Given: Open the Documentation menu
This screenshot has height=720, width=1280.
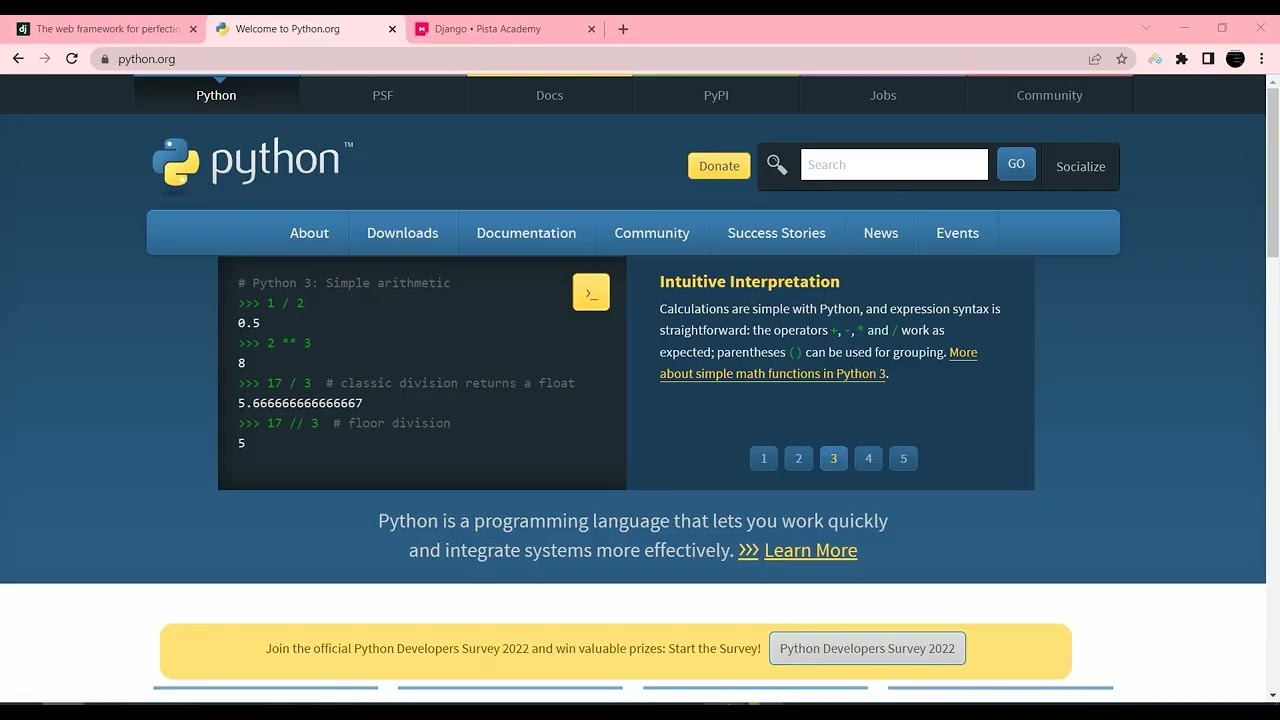Looking at the screenshot, I should pyautogui.click(x=526, y=233).
